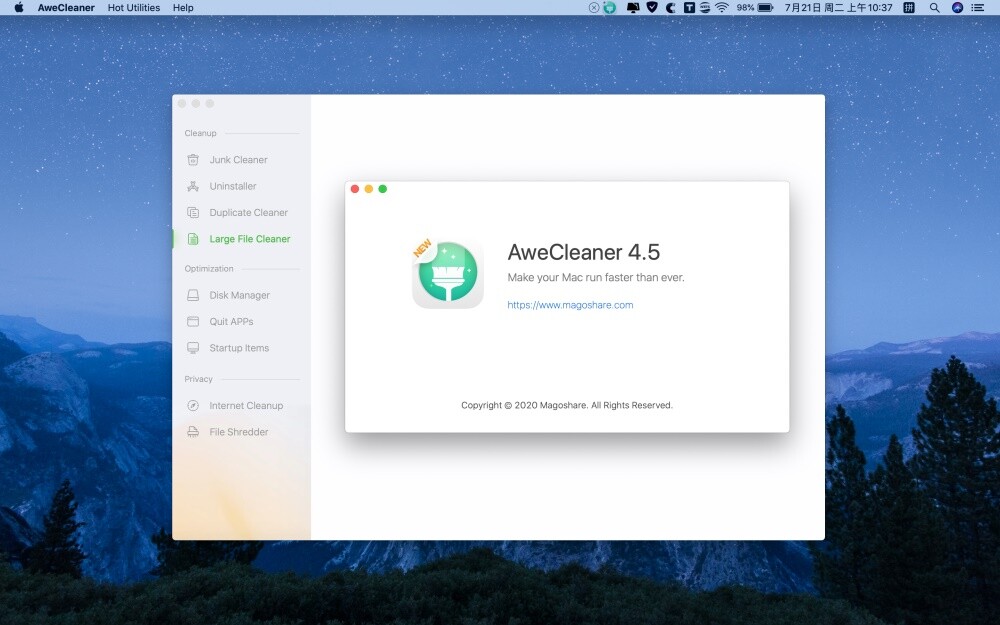Open the Hot Utilities menu
The width and height of the screenshot is (1000, 625).
134,8
